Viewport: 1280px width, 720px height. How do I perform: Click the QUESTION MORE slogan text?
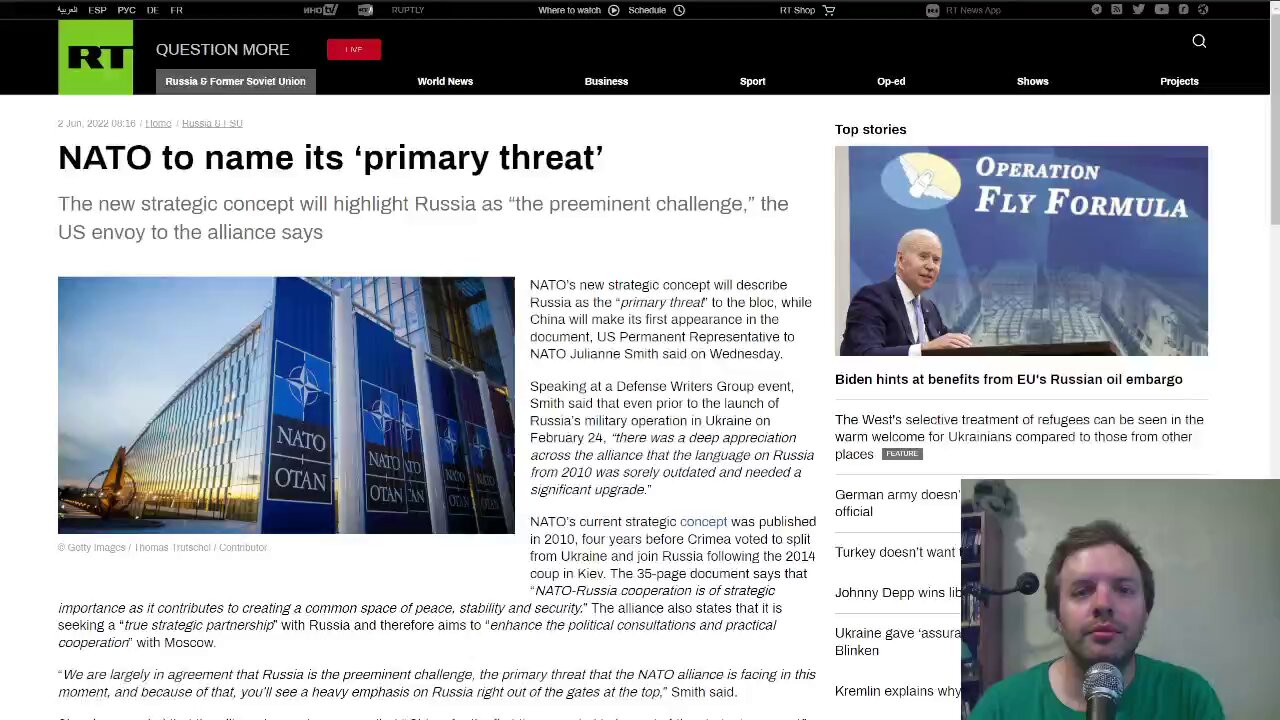pos(222,49)
